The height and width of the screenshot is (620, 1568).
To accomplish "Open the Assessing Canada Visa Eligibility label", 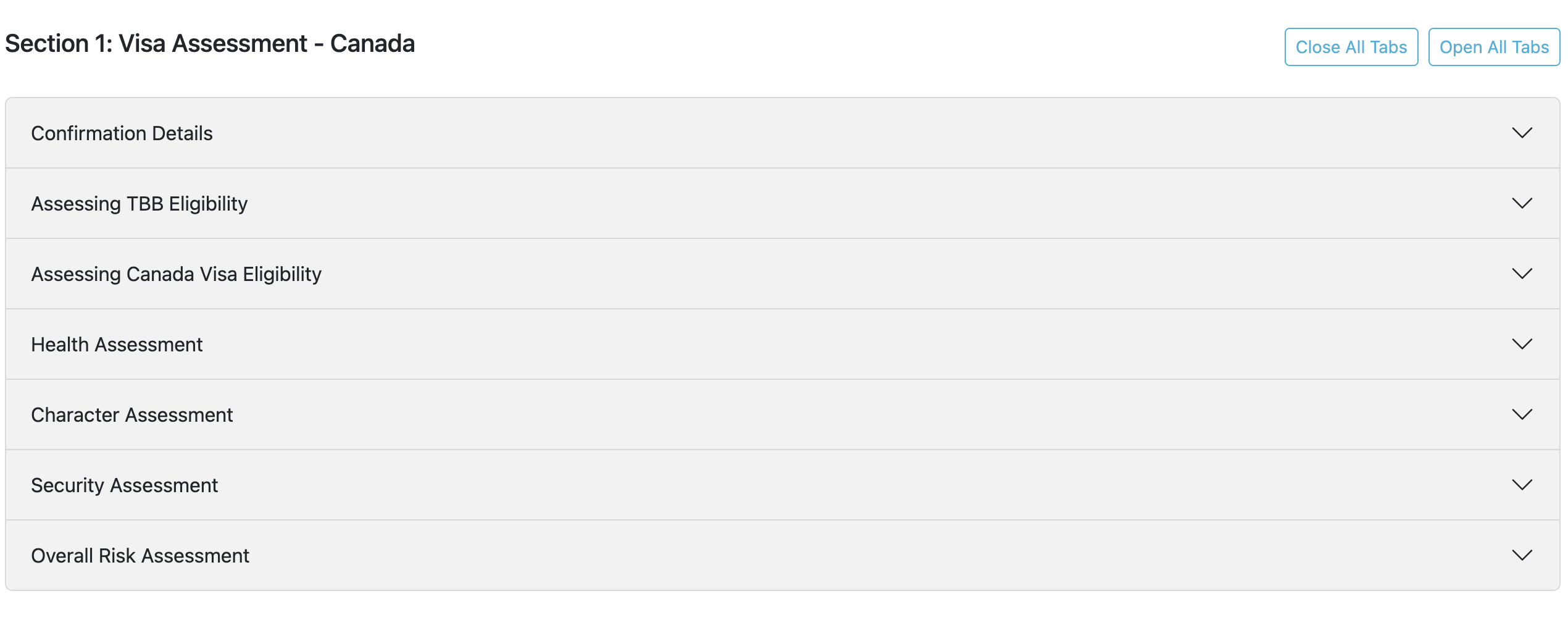I will 176,274.
